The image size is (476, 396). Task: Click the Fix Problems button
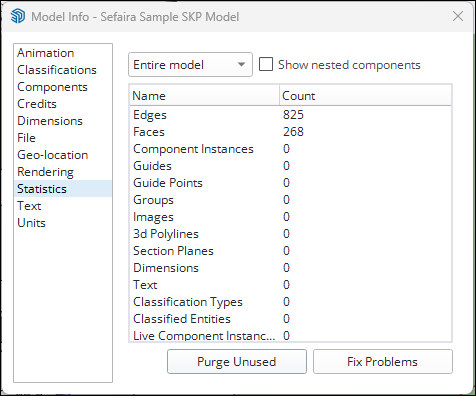(x=383, y=362)
